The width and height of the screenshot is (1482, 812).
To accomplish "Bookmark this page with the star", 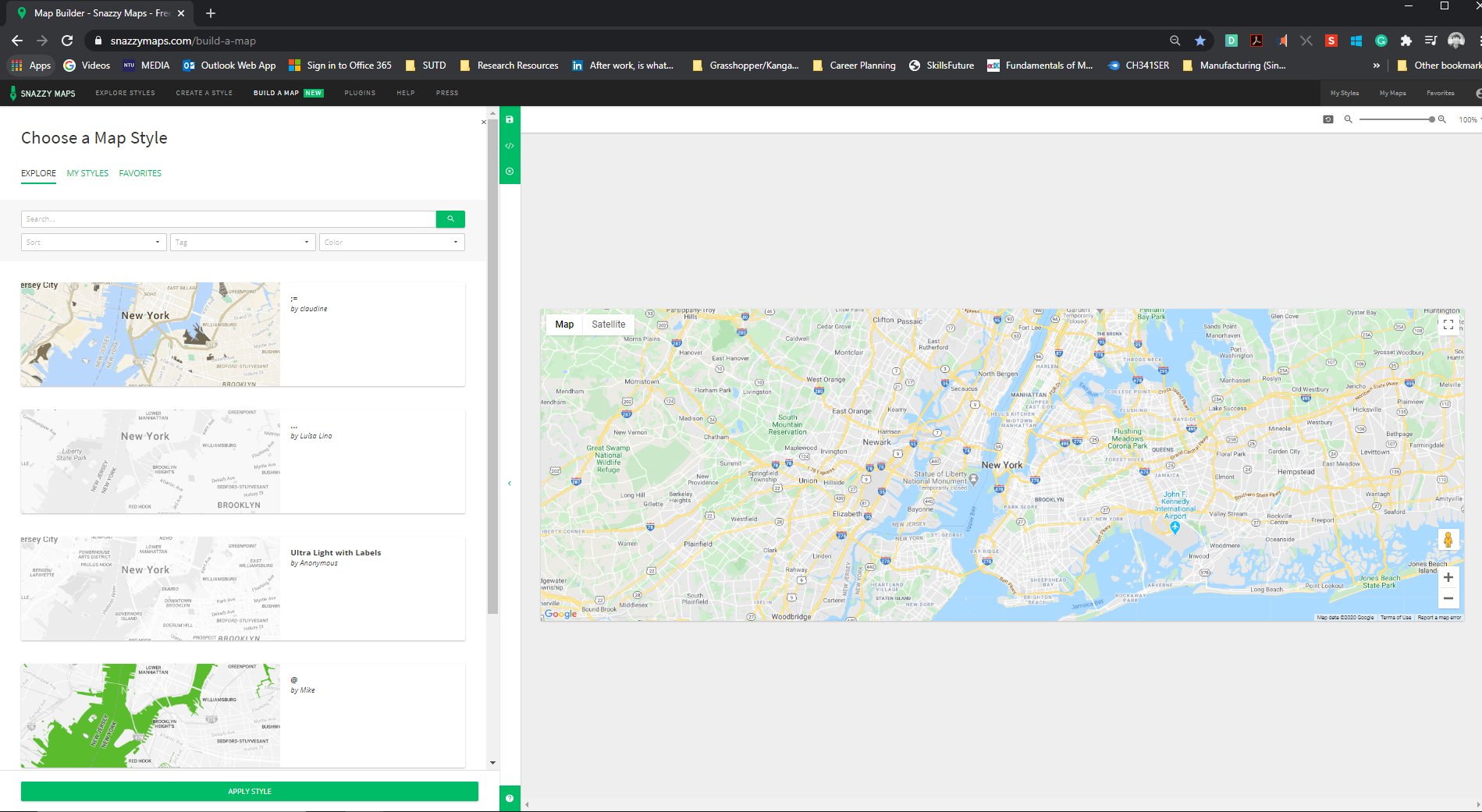I will coord(1200,41).
